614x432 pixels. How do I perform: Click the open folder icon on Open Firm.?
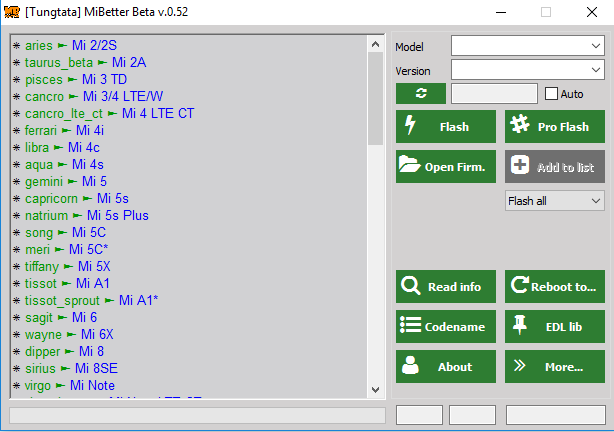pyautogui.click(x=409, y=164)
